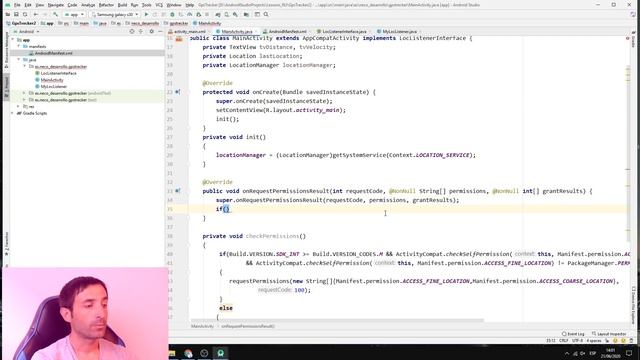Close the MainActivity.java tab
Viewport: 640px width, 360px height.
pos(256,31)
